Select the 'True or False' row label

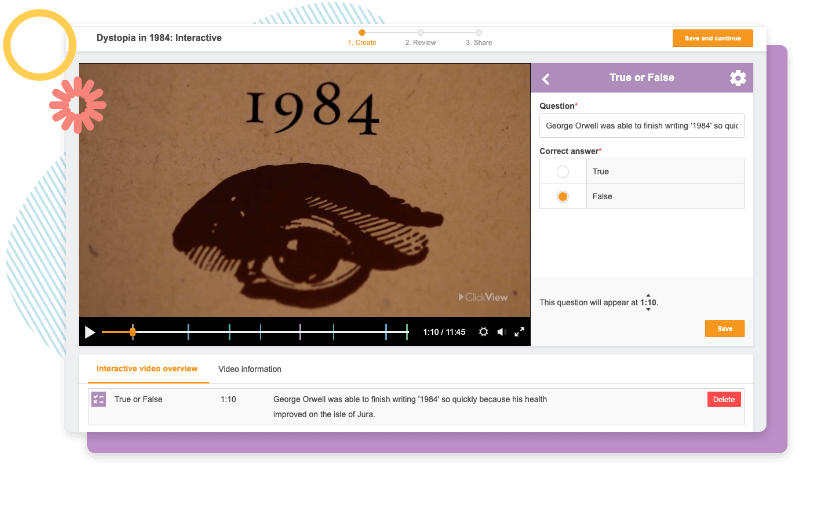(x=138, y=399)
